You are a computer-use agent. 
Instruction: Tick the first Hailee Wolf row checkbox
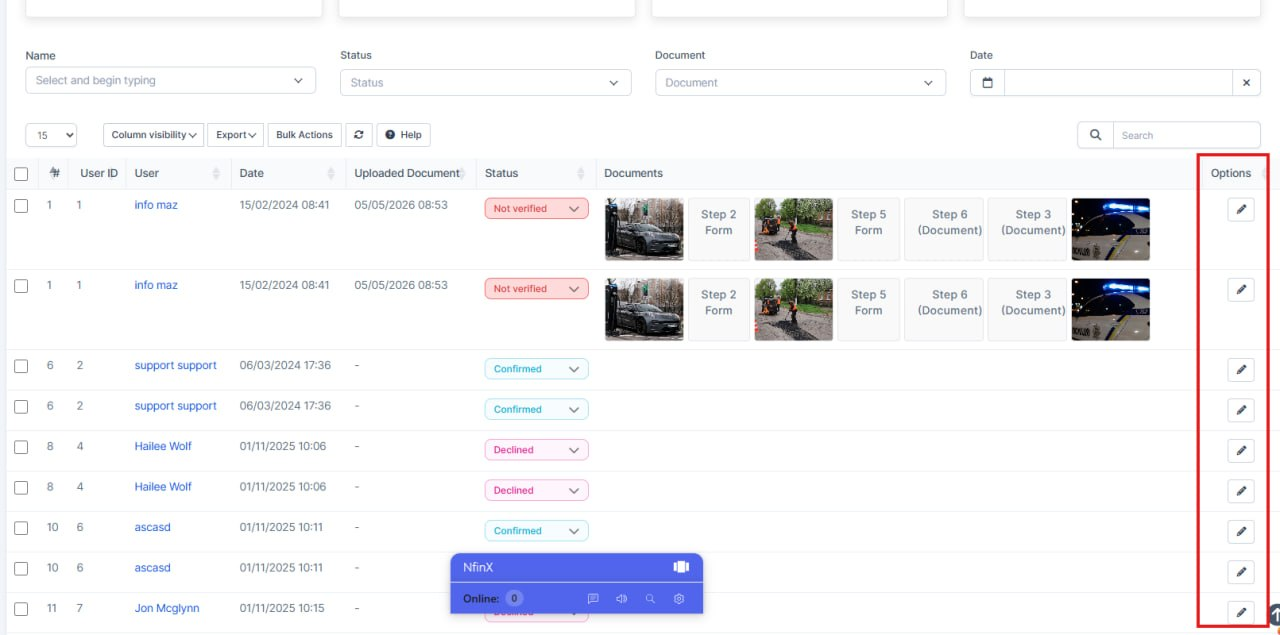21,447
